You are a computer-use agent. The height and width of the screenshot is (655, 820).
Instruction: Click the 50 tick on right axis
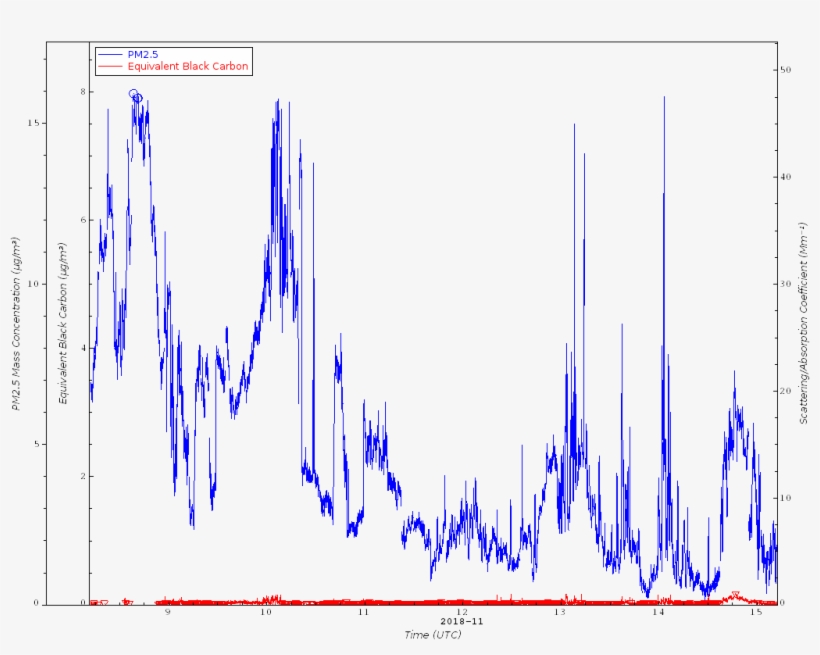tap(786, 70)
